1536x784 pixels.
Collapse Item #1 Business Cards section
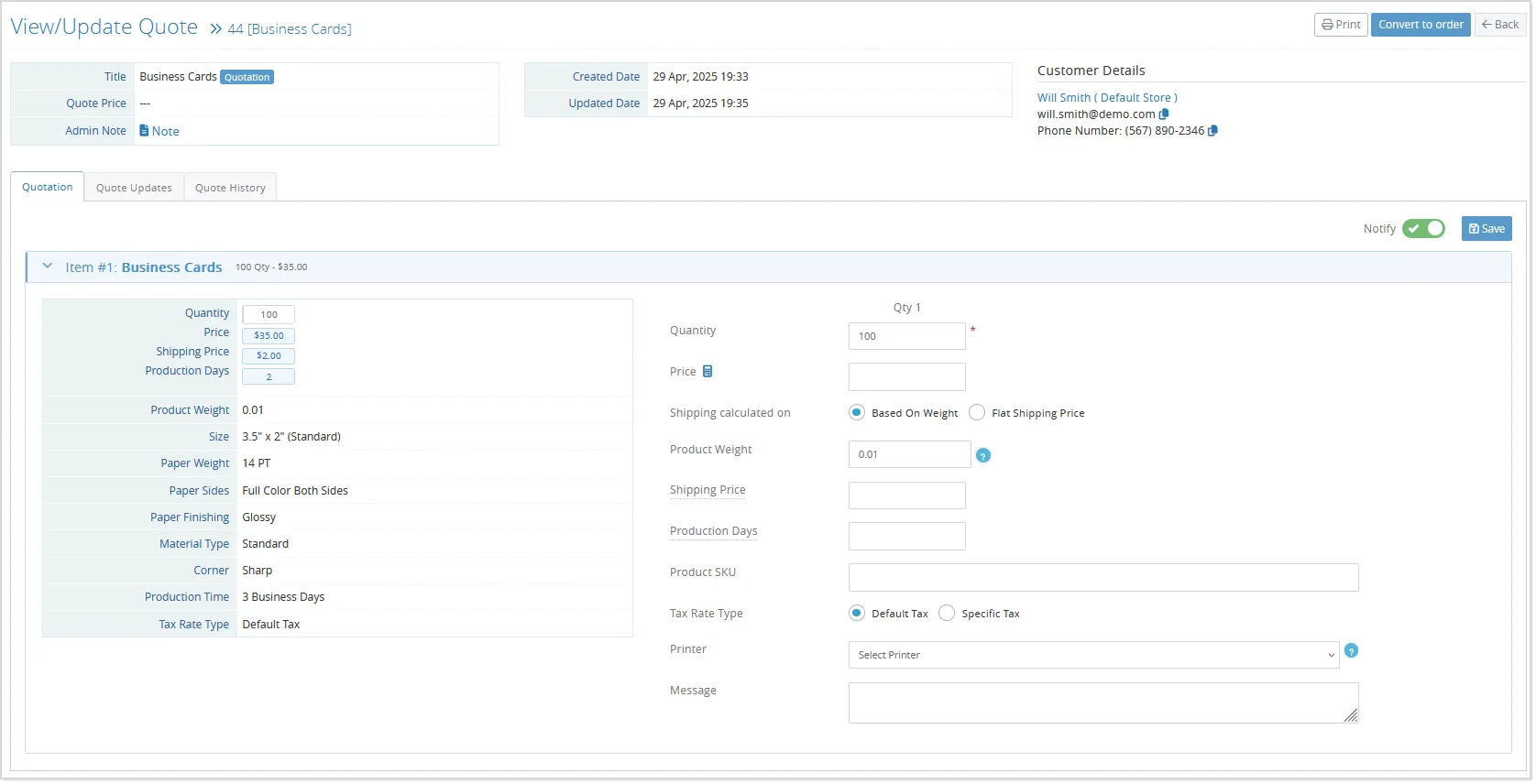click(x=48, y=267)
